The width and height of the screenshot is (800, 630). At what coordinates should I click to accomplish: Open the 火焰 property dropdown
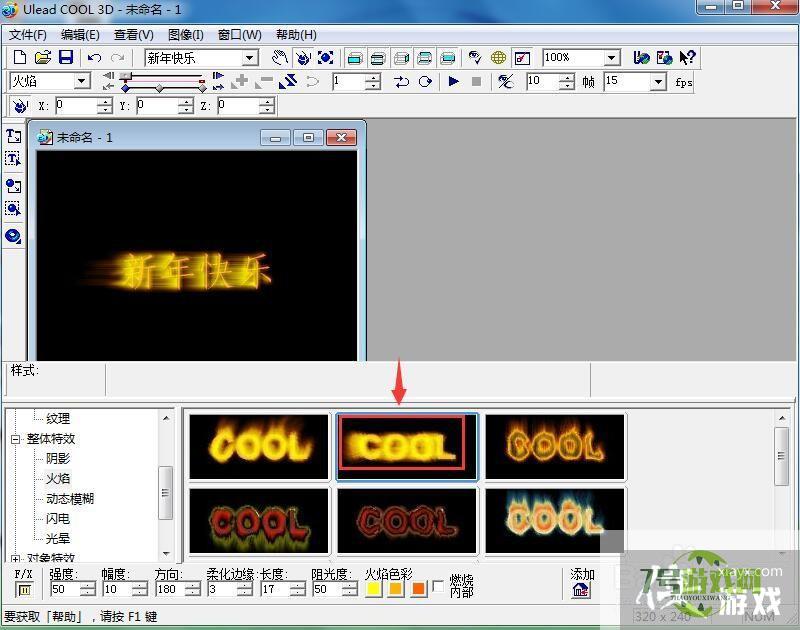coord(81,82)
